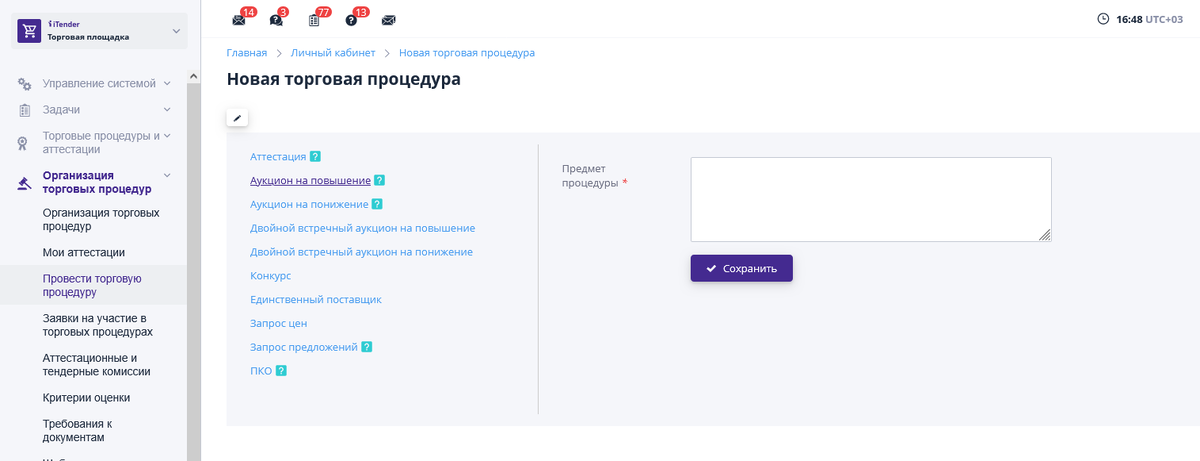Open Критерии оценки in the sidebar
This screenshot has height=461, width=1200.
(86, 398)
